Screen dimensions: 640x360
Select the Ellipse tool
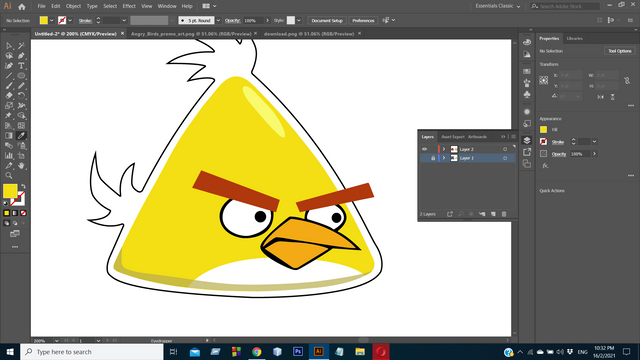click(21, 76)
